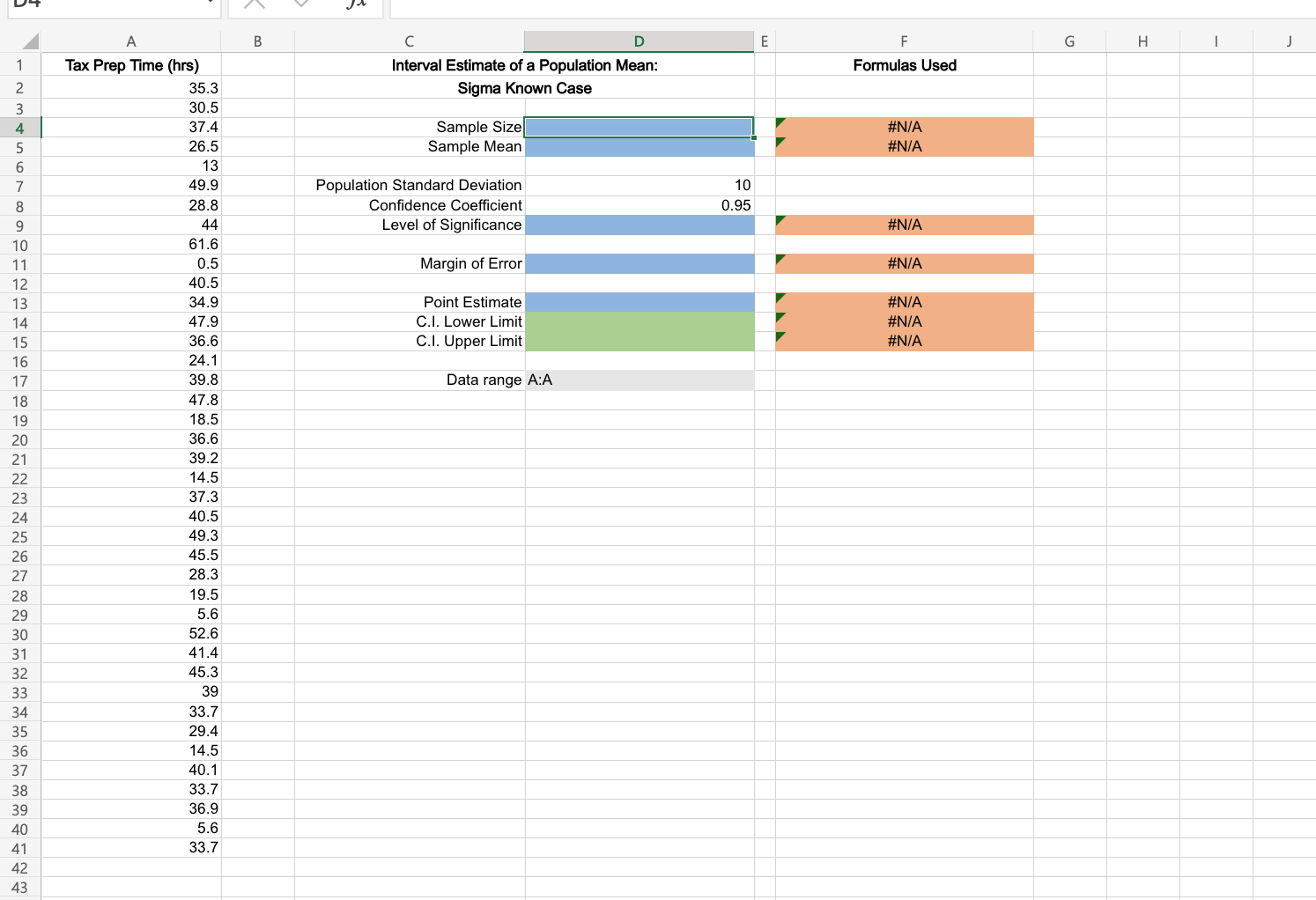Select column F header
1316x900 pixels.
[905, 41]
